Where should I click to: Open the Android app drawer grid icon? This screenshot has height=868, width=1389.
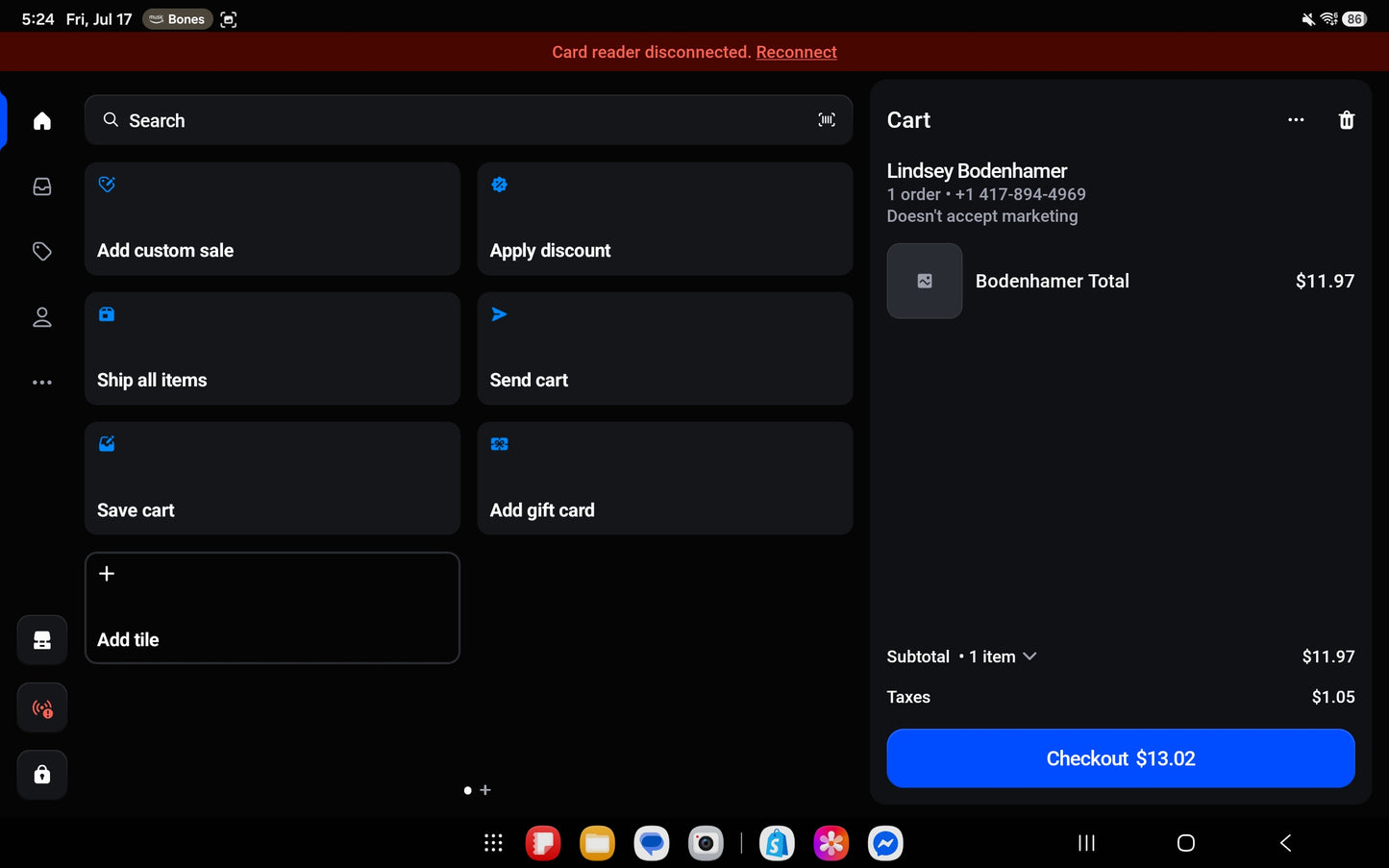pyautogui.click(x=493, y=843)
